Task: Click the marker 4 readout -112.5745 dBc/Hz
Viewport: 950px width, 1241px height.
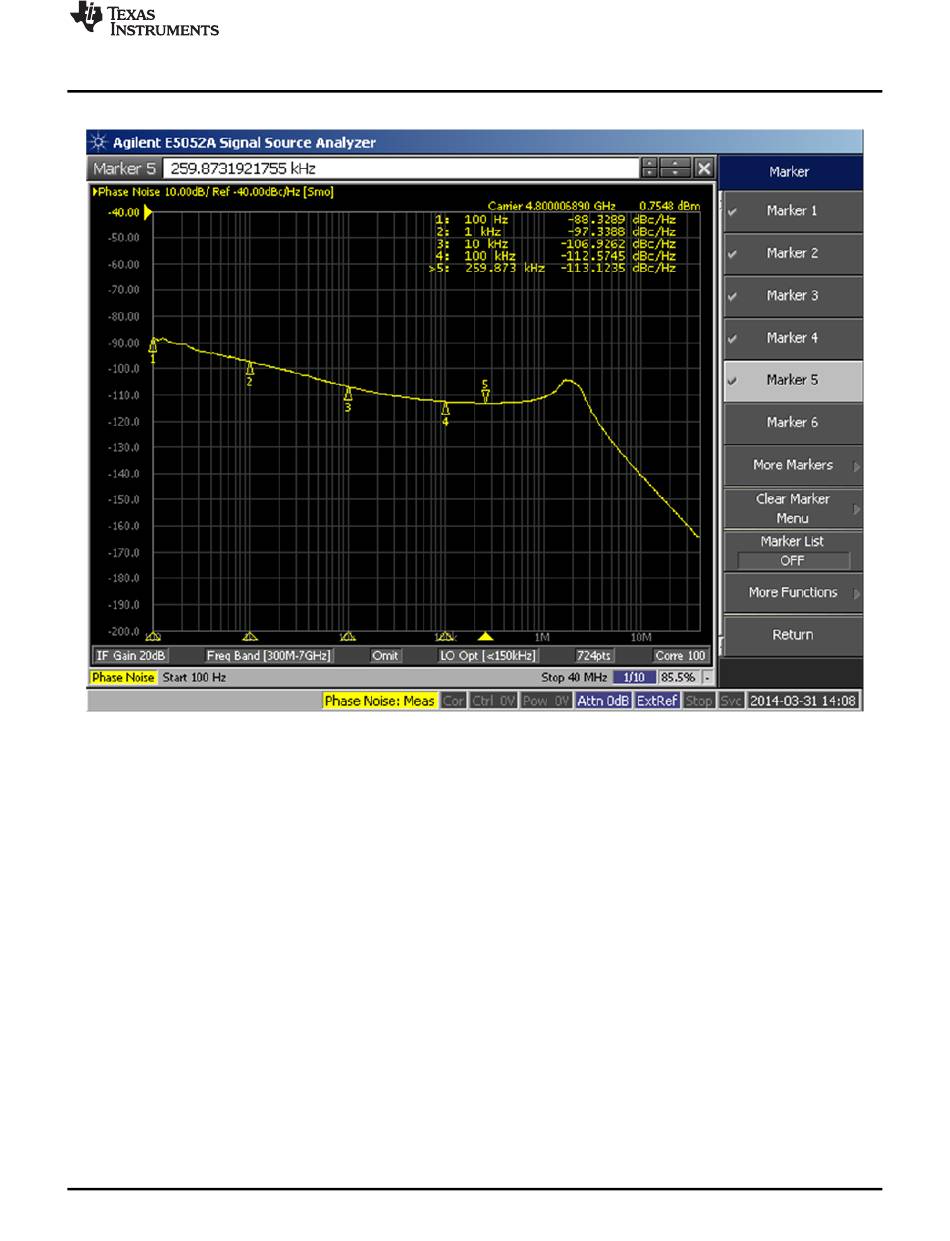Action: click(x=618, y=256)
